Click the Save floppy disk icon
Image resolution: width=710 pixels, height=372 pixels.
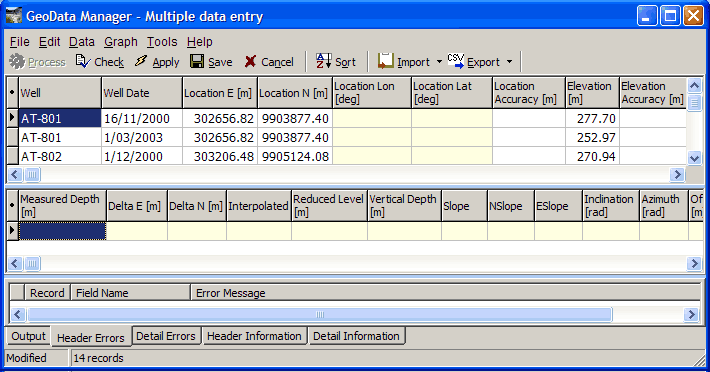[197, 61]
